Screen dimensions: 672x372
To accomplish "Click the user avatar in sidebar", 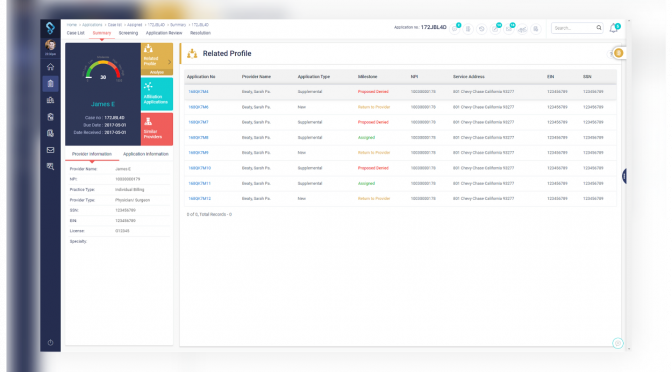I will click(51, 45).
